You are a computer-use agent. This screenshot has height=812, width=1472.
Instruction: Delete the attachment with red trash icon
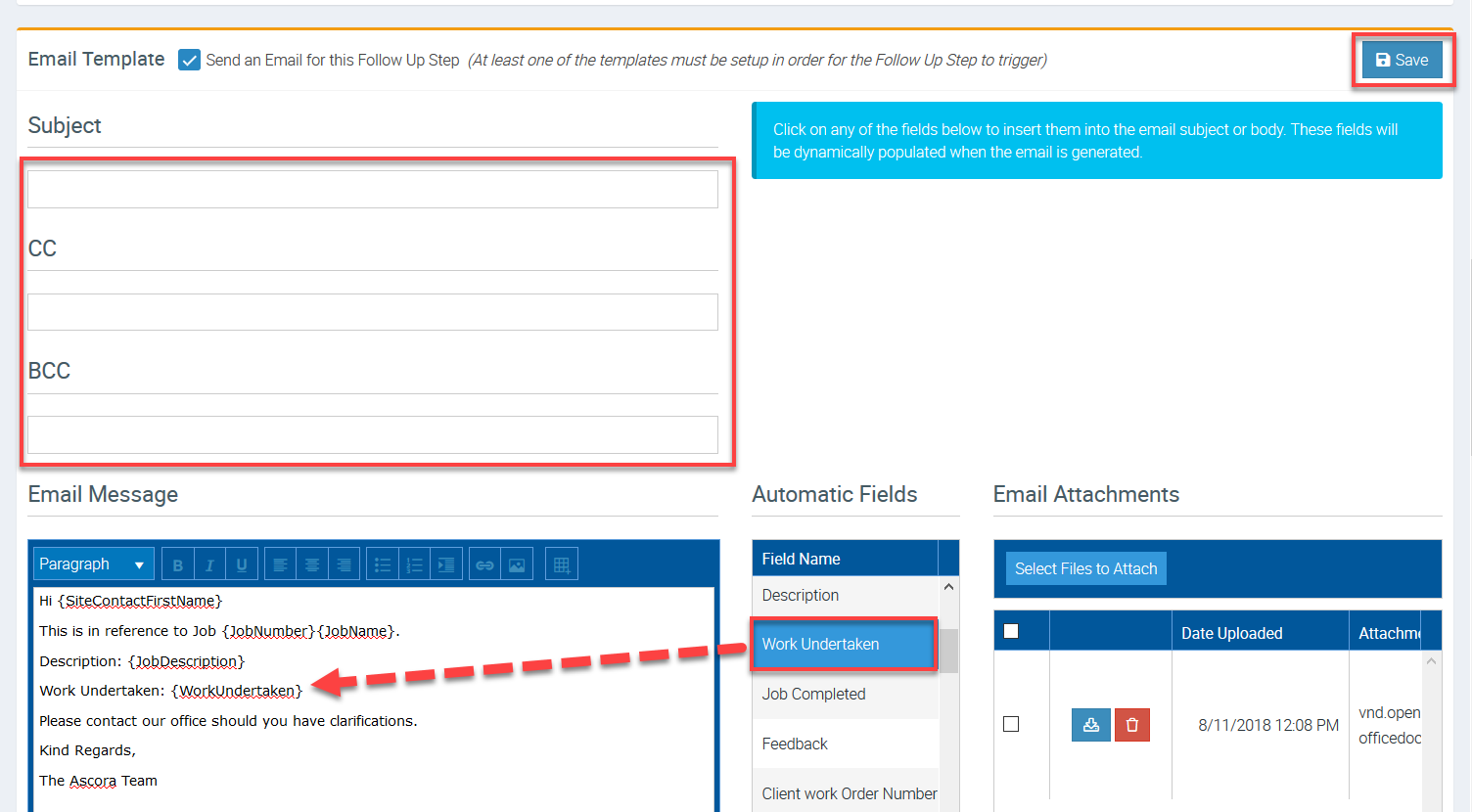1132,725
